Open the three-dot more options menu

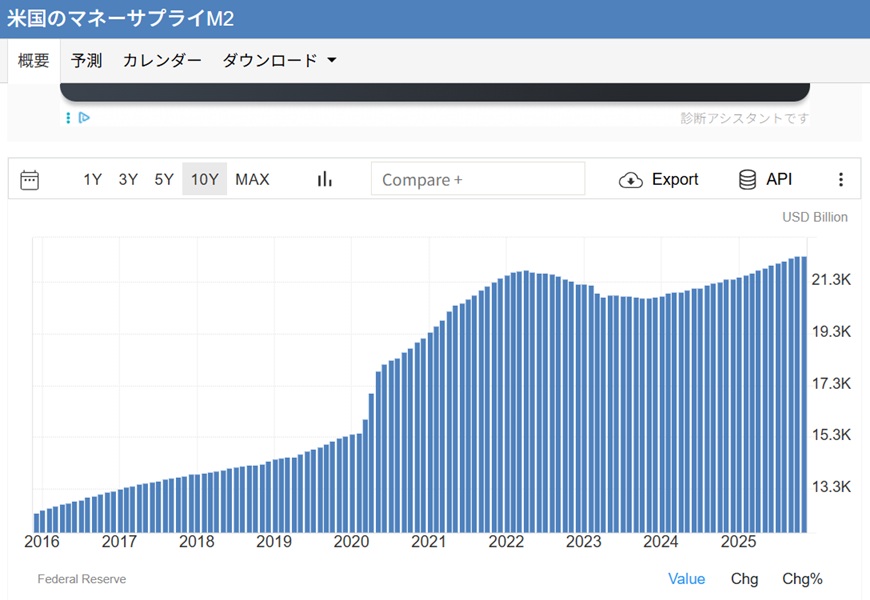[x=840, y=180]
